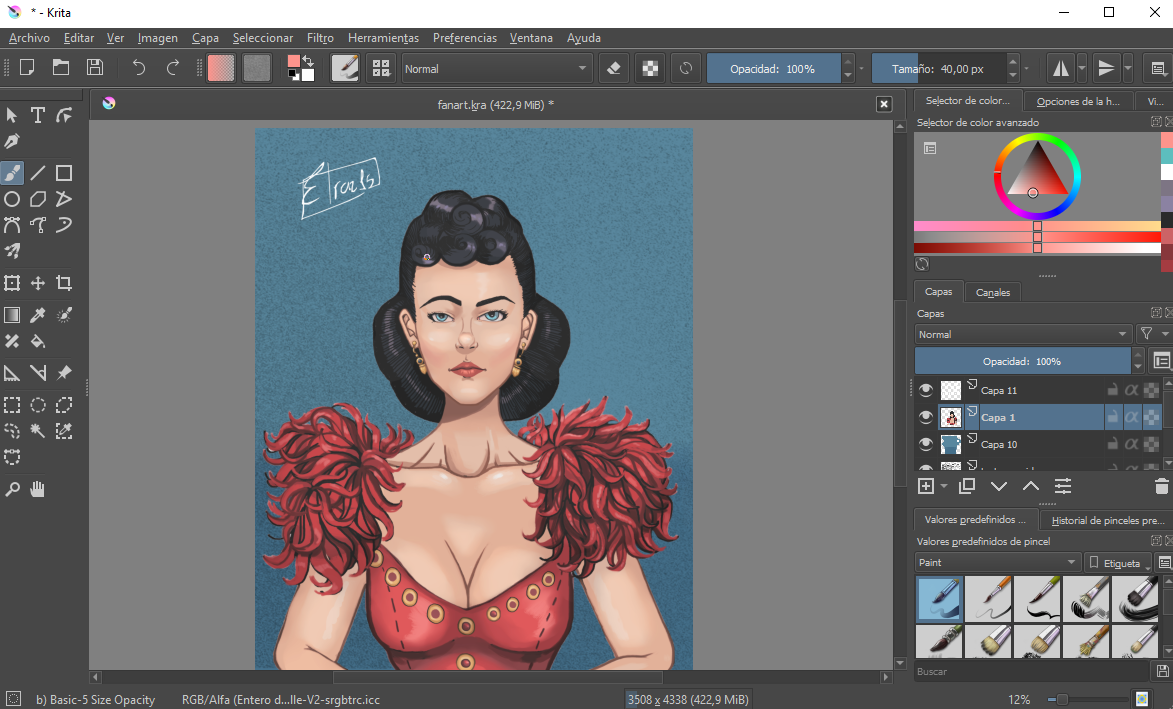The width and height of the screenshot is (1173, 709).
Task: Open the Herramientas menu
Action: point(383,37)
